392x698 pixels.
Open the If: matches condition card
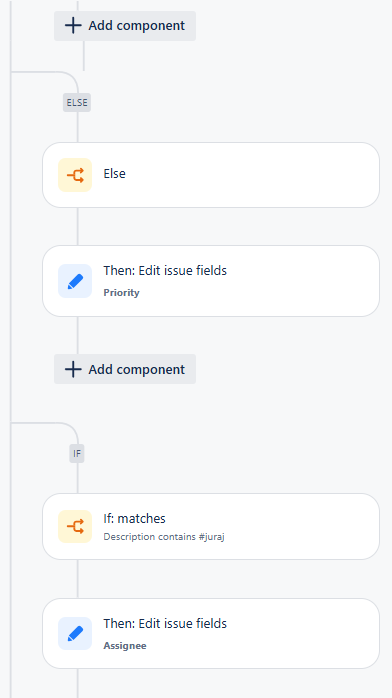[x=211, y=527]
